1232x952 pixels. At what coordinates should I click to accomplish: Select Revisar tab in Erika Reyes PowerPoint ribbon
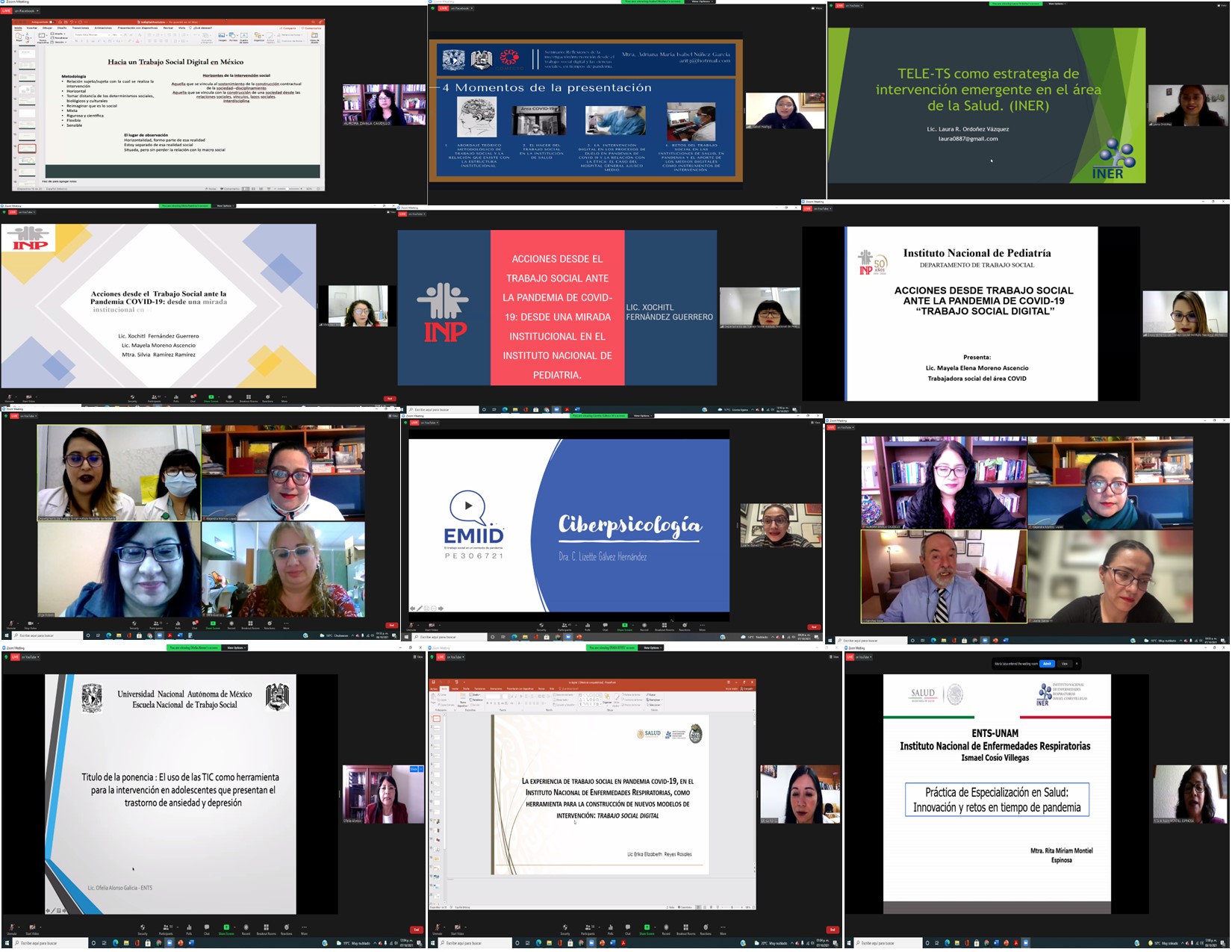point(541,688)
